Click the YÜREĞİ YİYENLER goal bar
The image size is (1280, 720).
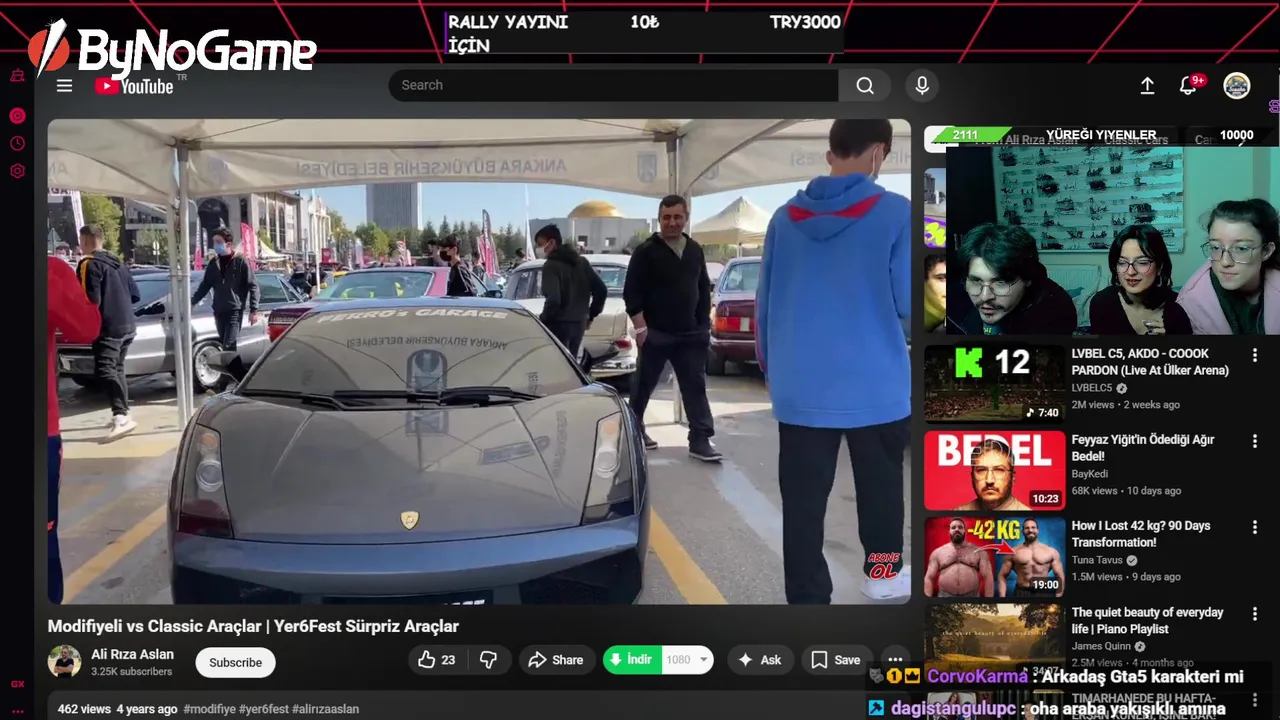click(1101, 135)
